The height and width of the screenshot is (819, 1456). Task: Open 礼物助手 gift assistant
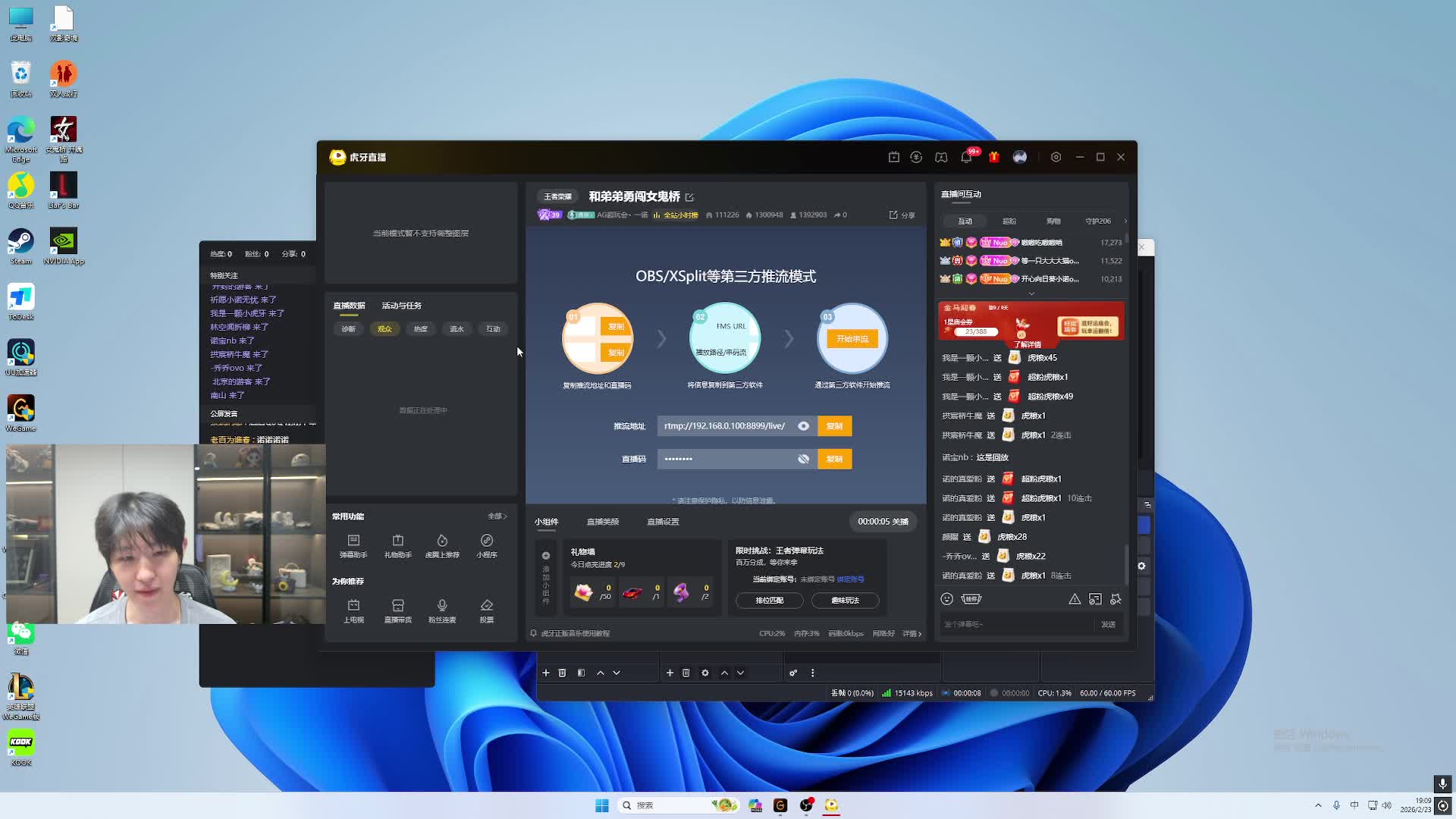(x=397, y=545)
